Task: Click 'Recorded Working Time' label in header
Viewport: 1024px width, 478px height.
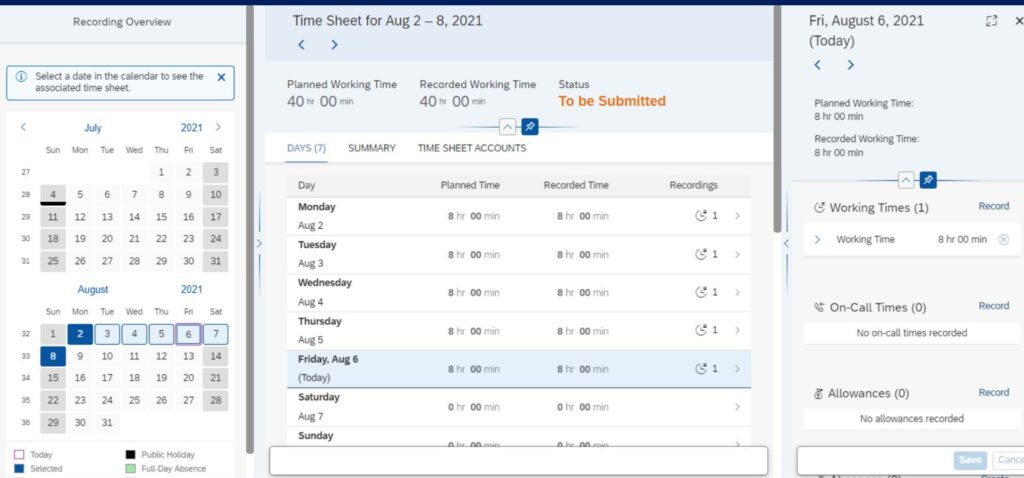Action: click(477, 84)
